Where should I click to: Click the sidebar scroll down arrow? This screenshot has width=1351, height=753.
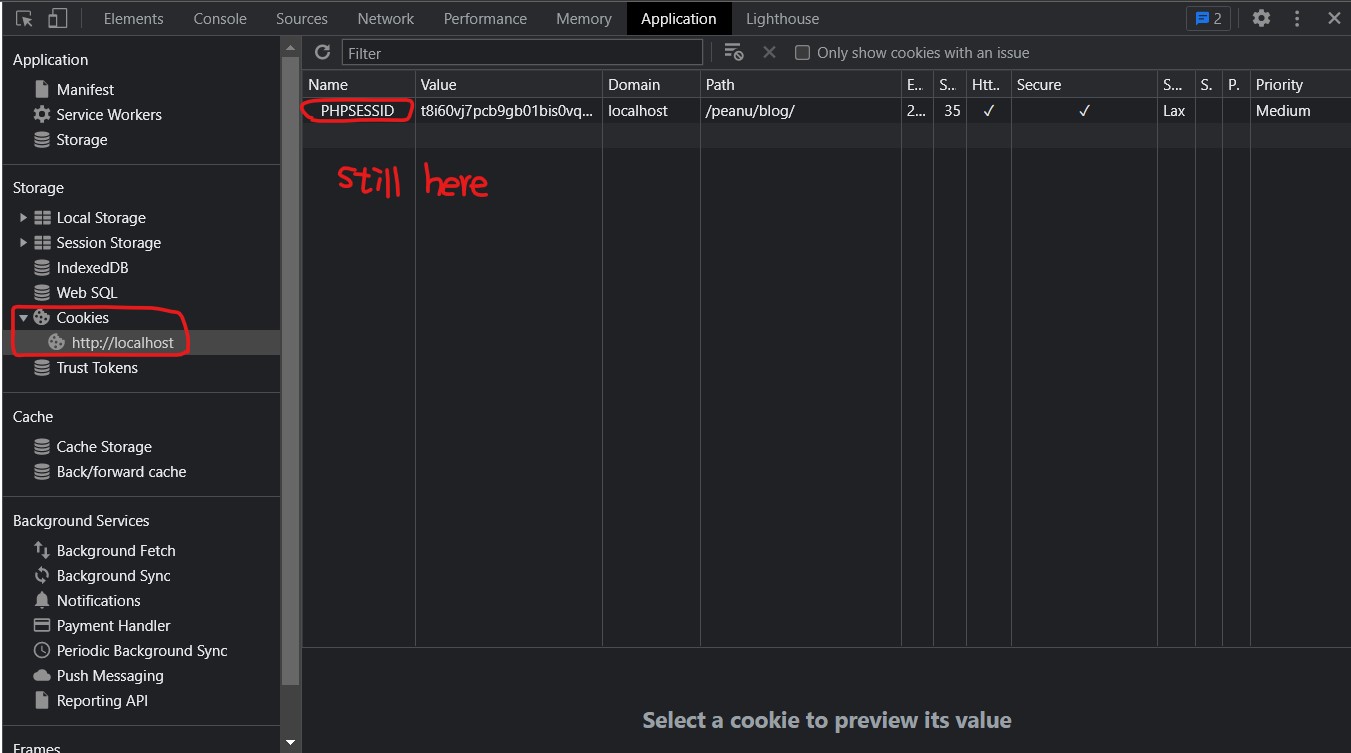(290, 742)
